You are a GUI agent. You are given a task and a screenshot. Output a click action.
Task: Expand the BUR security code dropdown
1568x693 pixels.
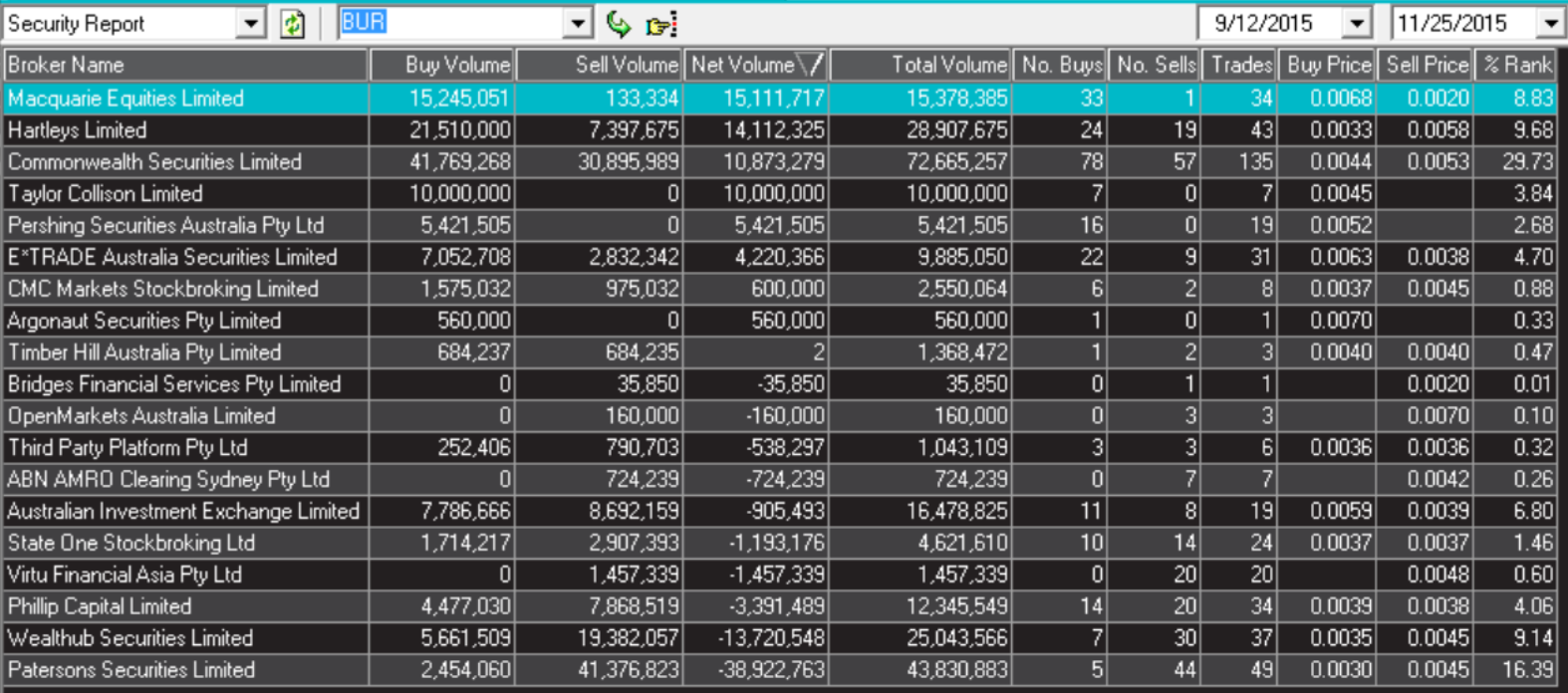click(x=578, y=23)
